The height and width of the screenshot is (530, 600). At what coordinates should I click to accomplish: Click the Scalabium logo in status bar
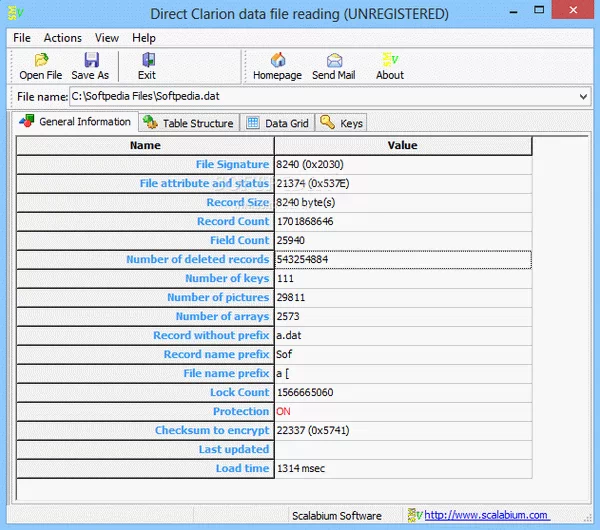(415, 515)
